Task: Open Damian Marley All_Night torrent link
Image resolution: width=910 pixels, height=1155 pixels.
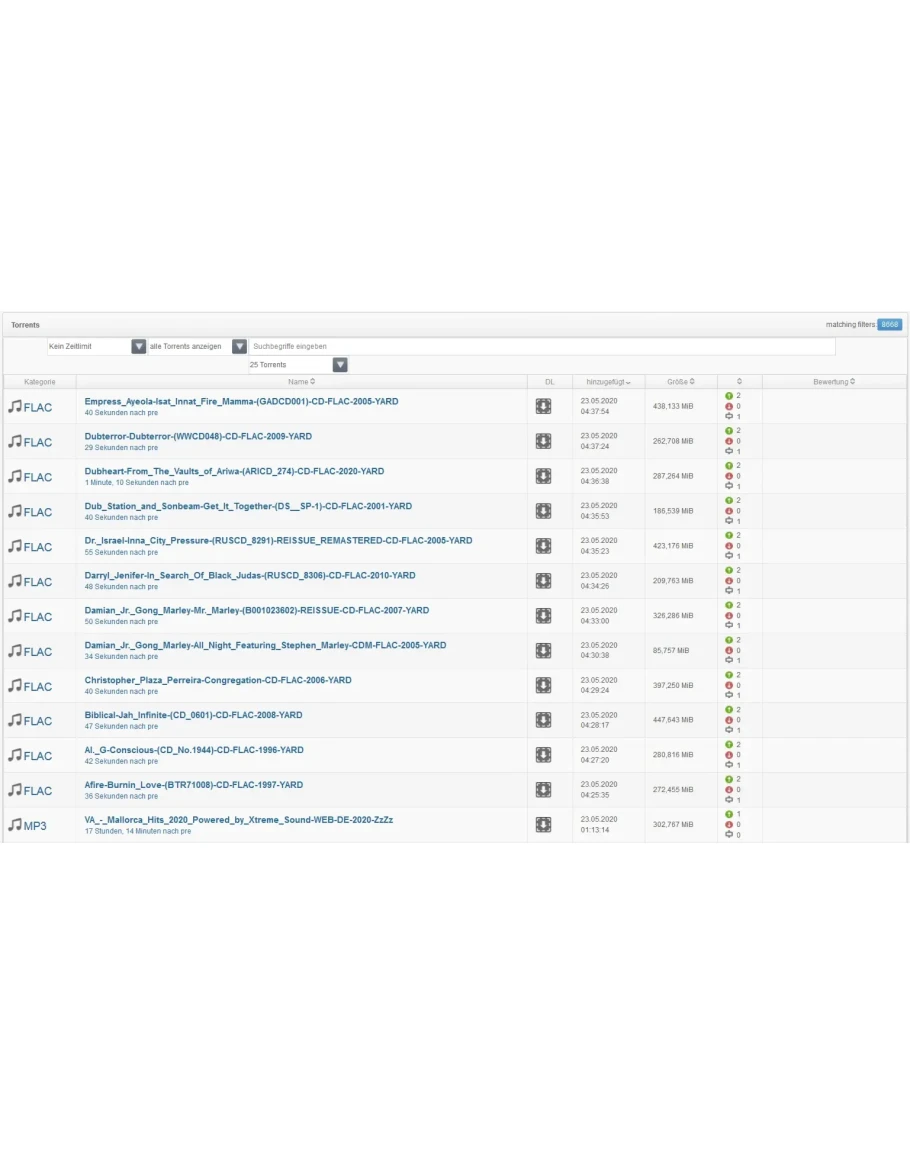Action: point(265,645)
